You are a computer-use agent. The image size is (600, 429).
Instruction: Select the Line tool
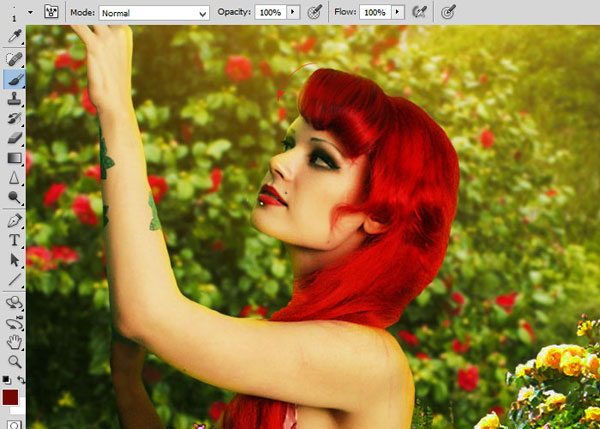coord(15,279)
